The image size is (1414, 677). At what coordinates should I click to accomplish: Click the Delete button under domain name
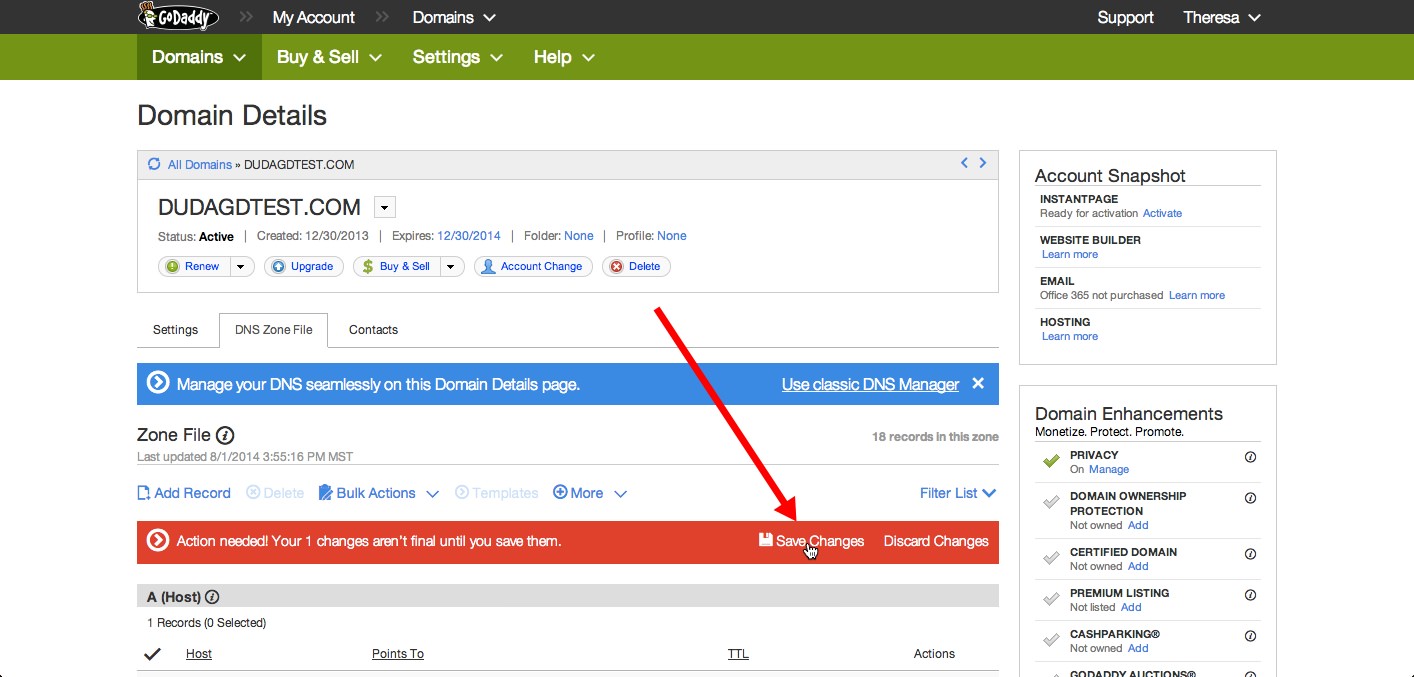[x=636, y=267]
